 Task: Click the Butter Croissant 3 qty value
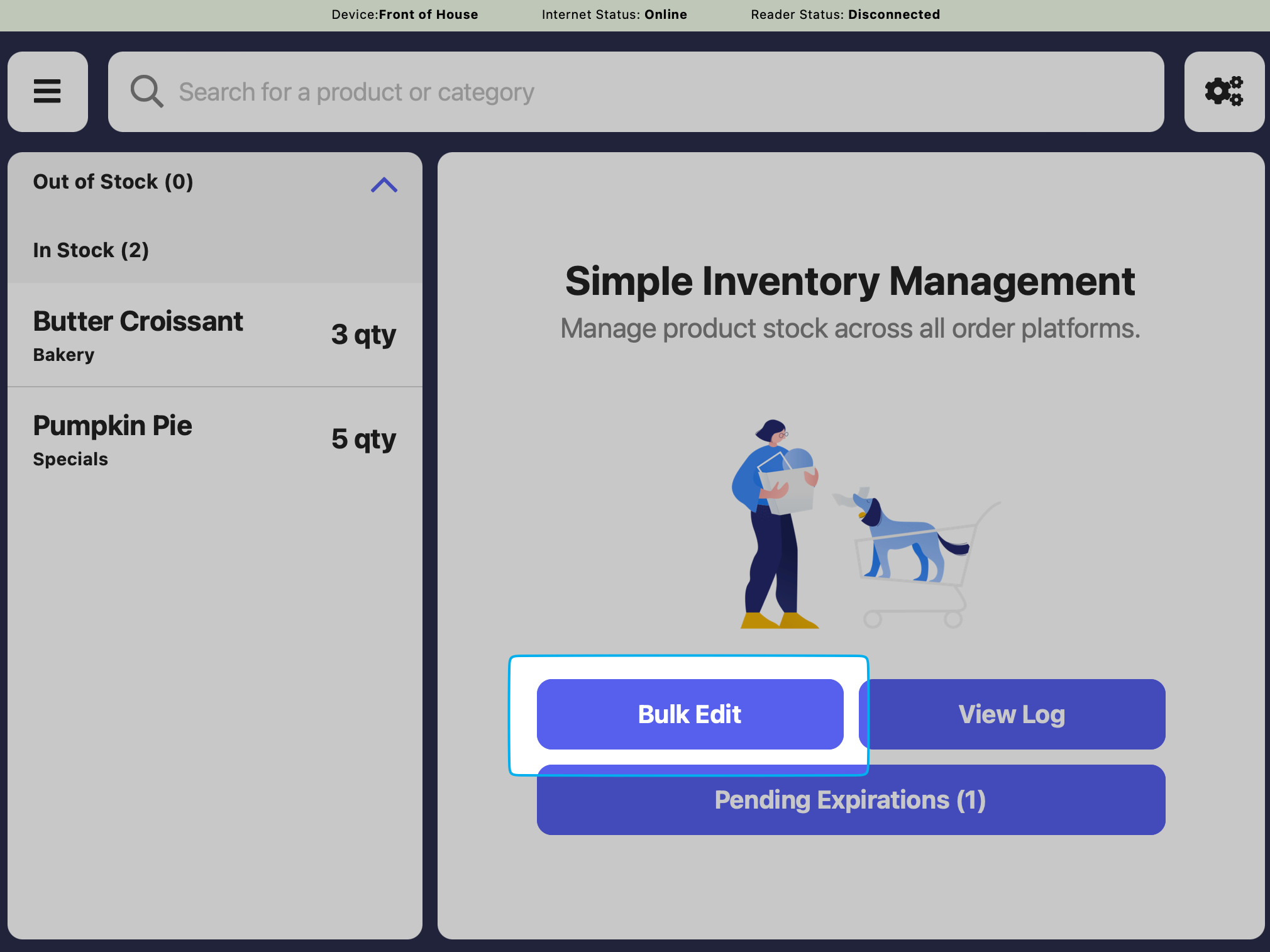(x=363, y=335)
